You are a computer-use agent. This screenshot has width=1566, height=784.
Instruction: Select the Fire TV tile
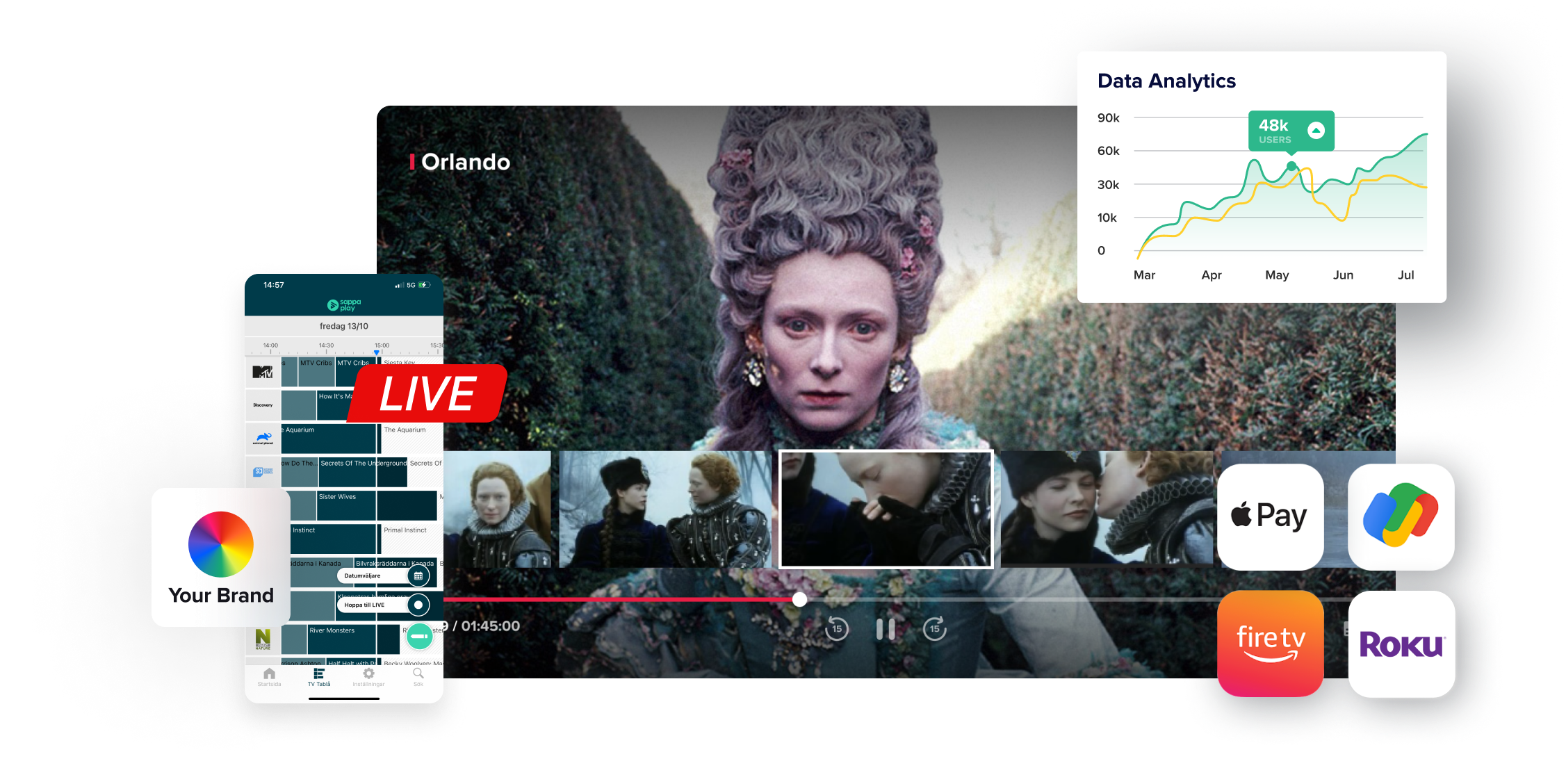1271,644
